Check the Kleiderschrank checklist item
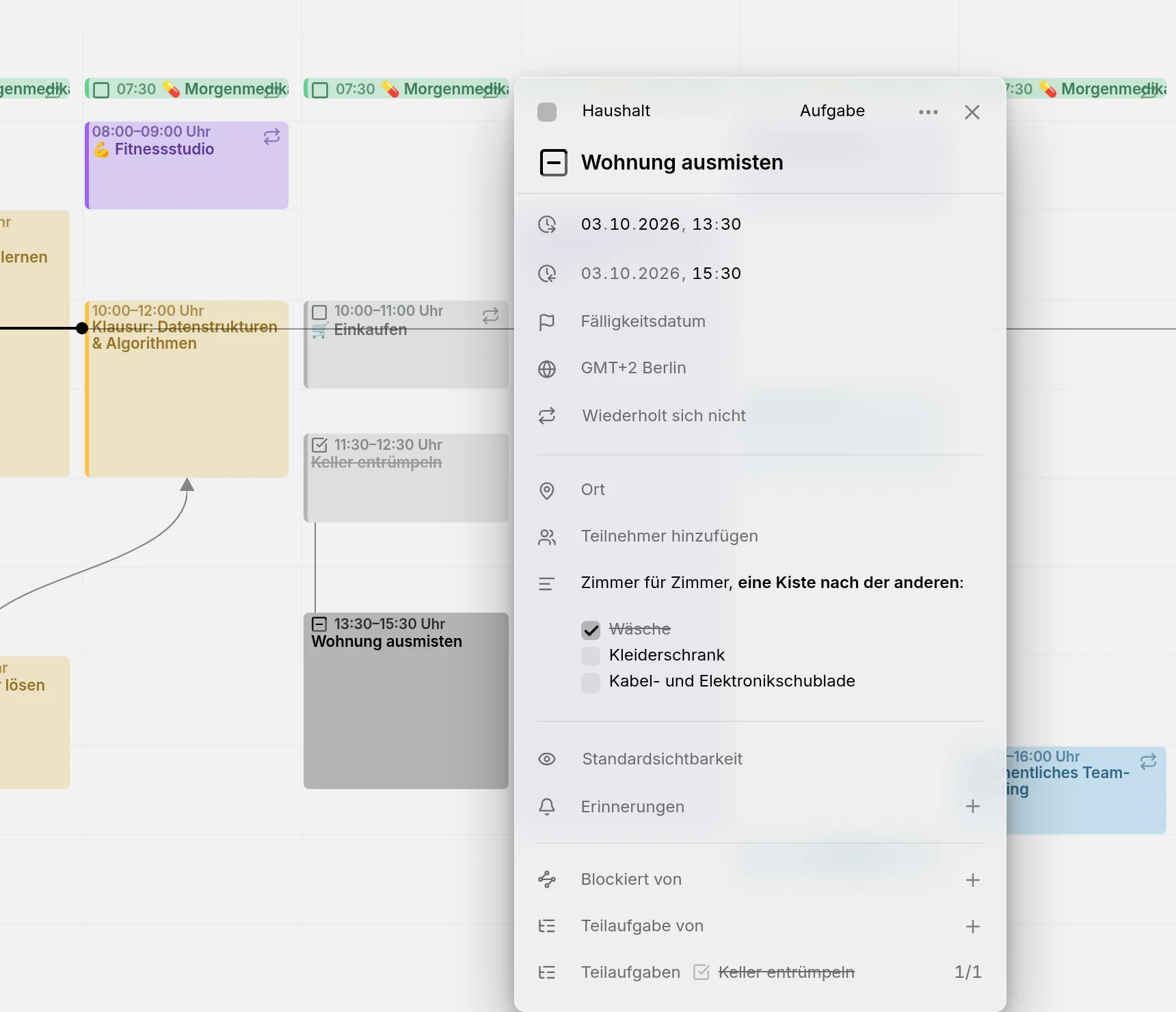This screenshot has height=1012, width=1176. click(591, 656)
